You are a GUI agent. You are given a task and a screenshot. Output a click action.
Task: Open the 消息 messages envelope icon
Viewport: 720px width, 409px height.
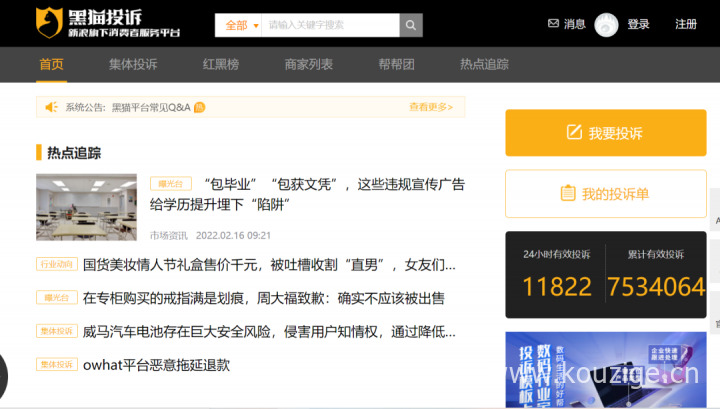(553, 23)
